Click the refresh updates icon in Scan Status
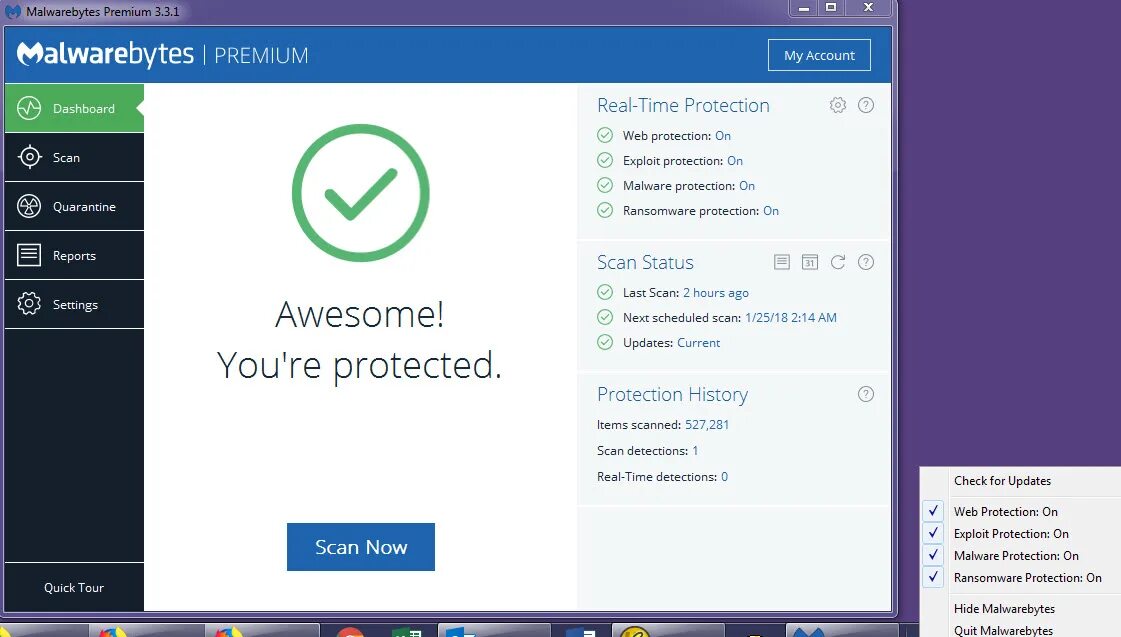This screenshot has width=1121, height=637. [838, 262]
